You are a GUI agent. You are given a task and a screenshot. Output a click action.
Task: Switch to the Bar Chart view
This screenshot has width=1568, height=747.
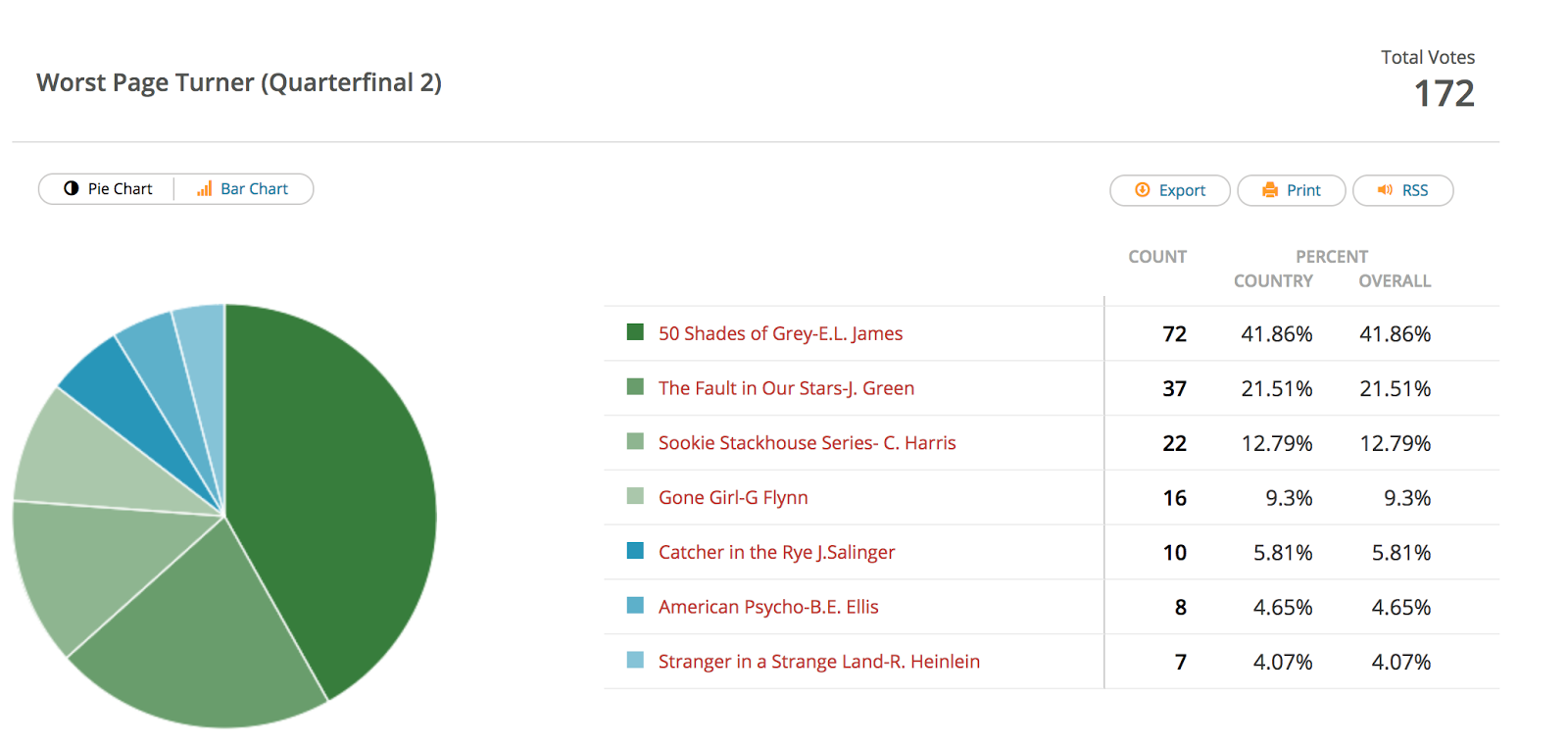coord(244,188)
